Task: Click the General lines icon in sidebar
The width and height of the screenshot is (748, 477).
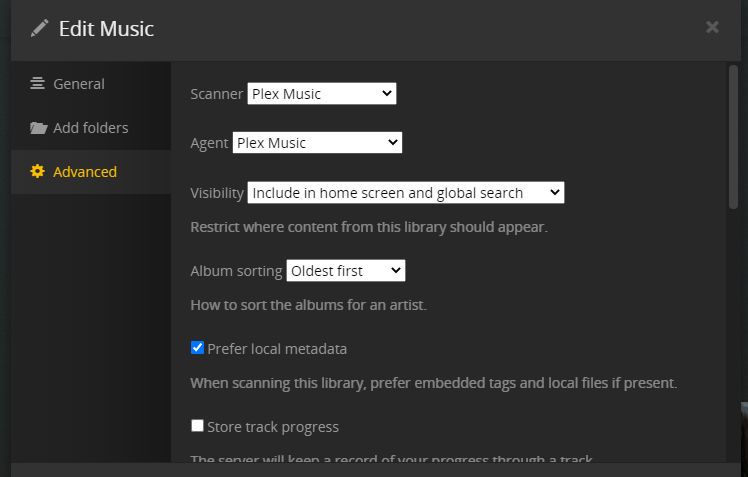Action: coord(38,84)
